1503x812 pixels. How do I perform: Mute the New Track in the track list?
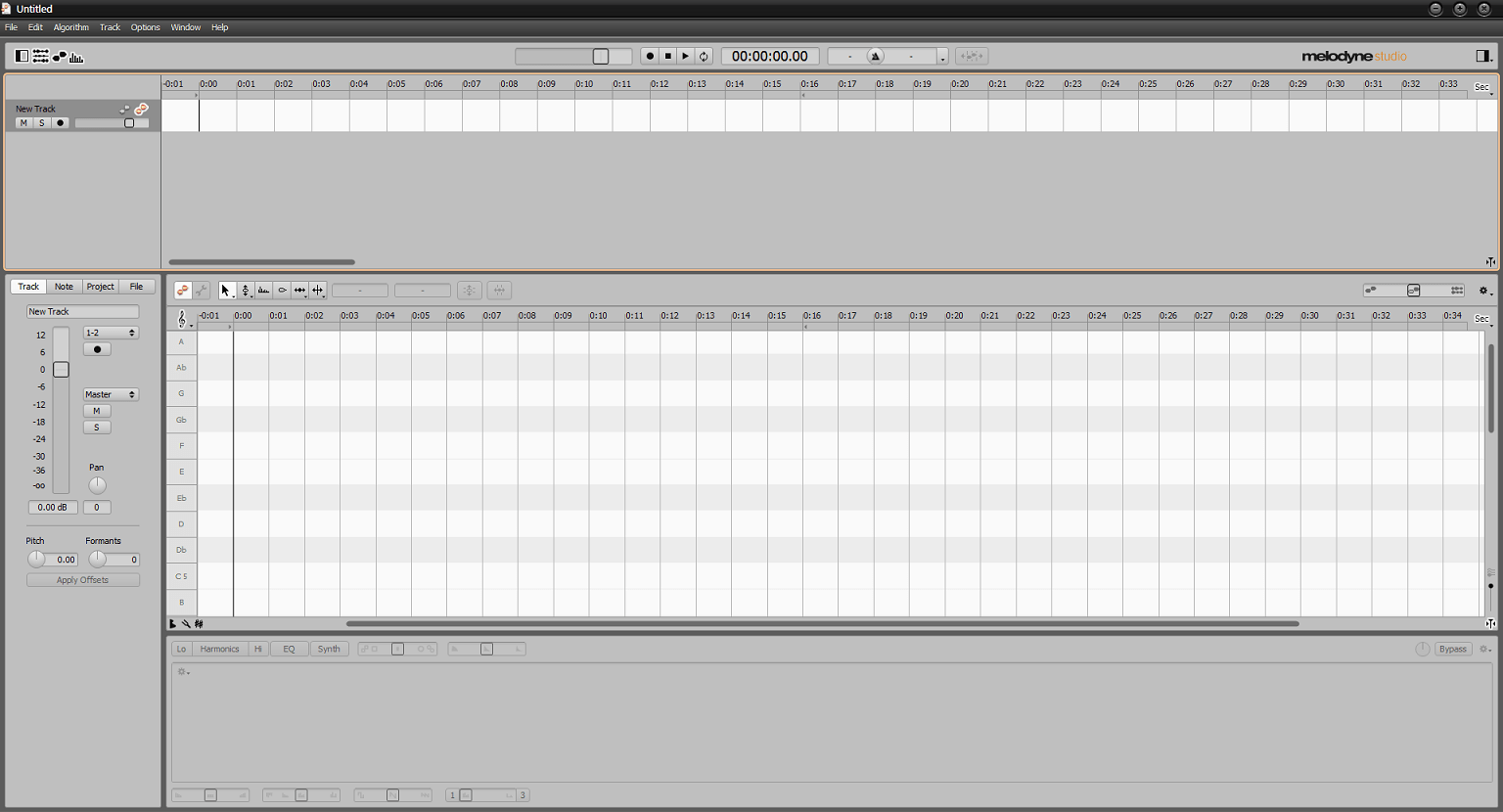[x=23, y=123]
